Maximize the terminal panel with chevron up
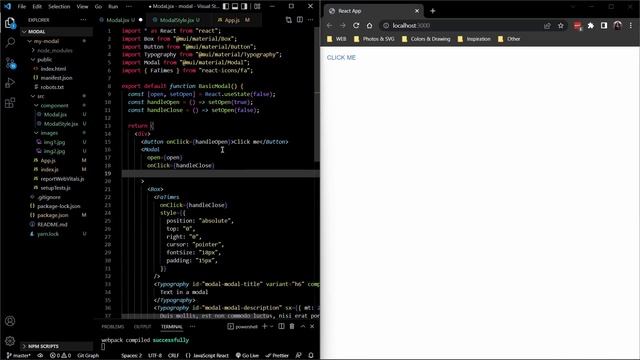The height and width of the screenshot is (360, 640). pyautogui.click(x=302, y=327)
